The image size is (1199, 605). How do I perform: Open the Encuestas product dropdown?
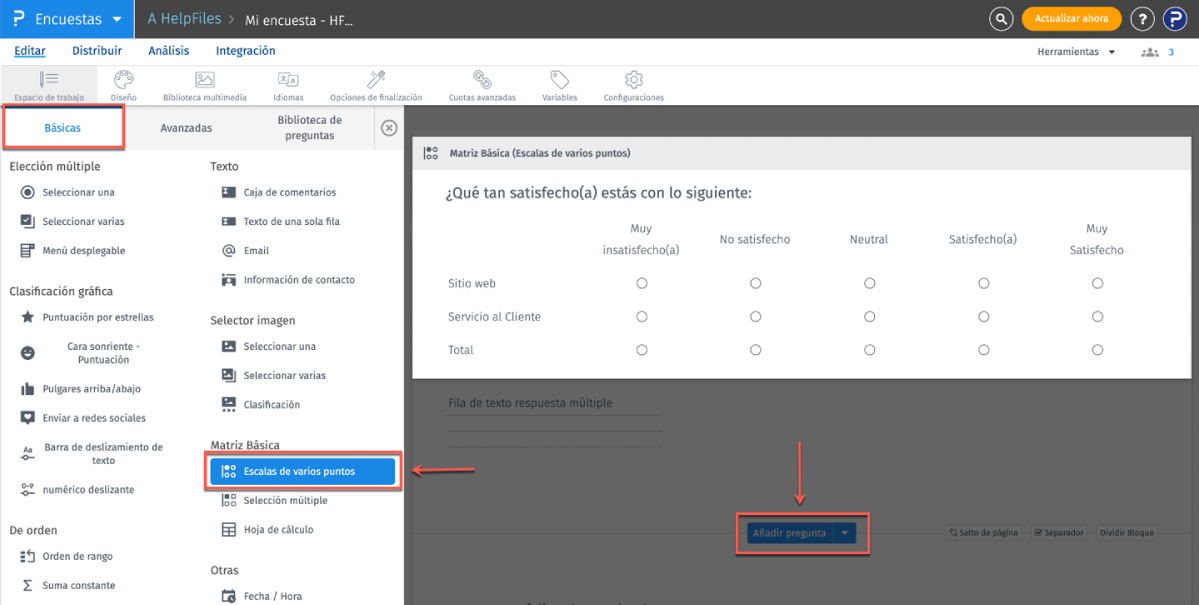coord(67,19)
